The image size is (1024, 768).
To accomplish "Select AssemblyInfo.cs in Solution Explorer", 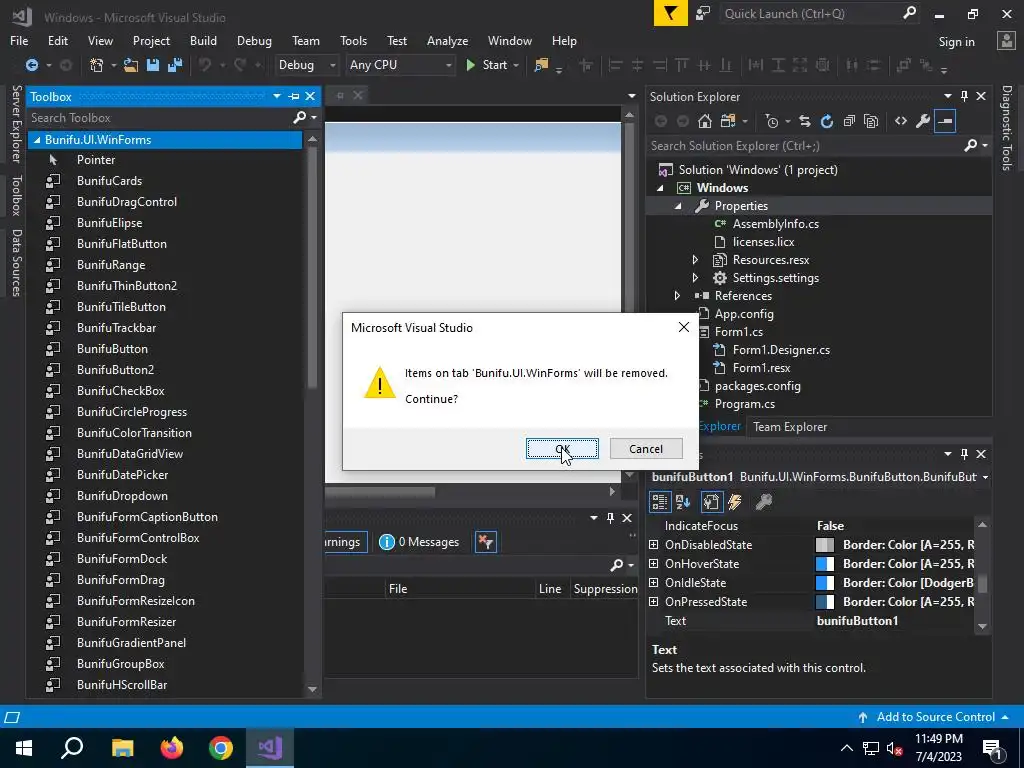I will pyautogui.click(x=775, y=223).
